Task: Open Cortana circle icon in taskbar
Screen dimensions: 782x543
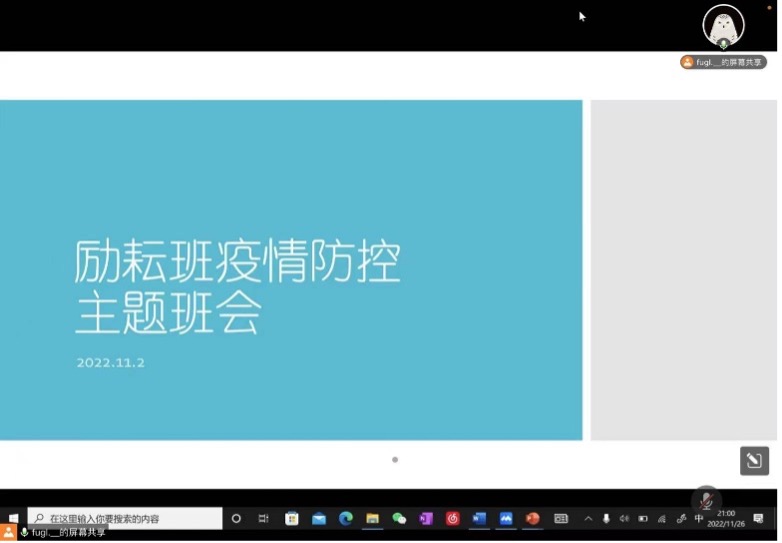Action: pyautogui.click(x=237, y=519)
